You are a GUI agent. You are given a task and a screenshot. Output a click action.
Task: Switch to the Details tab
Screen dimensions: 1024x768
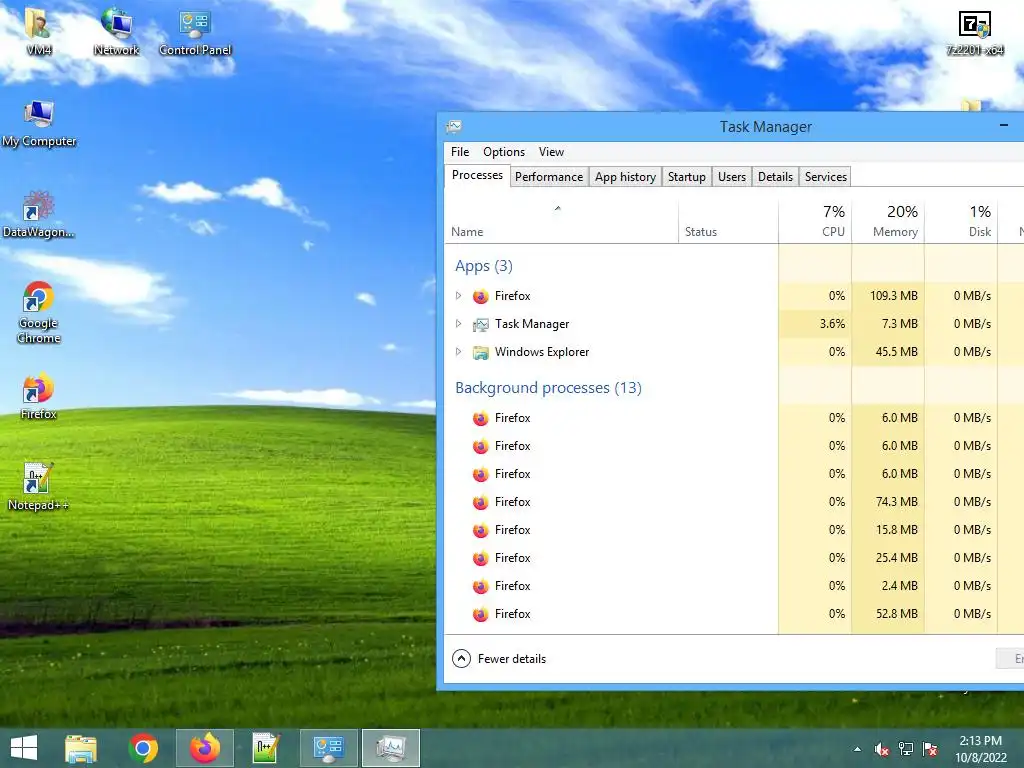point(775,177)
